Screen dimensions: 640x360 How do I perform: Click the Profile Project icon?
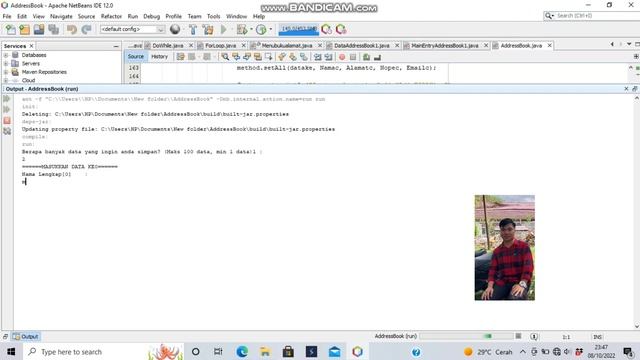pos(261,29)
